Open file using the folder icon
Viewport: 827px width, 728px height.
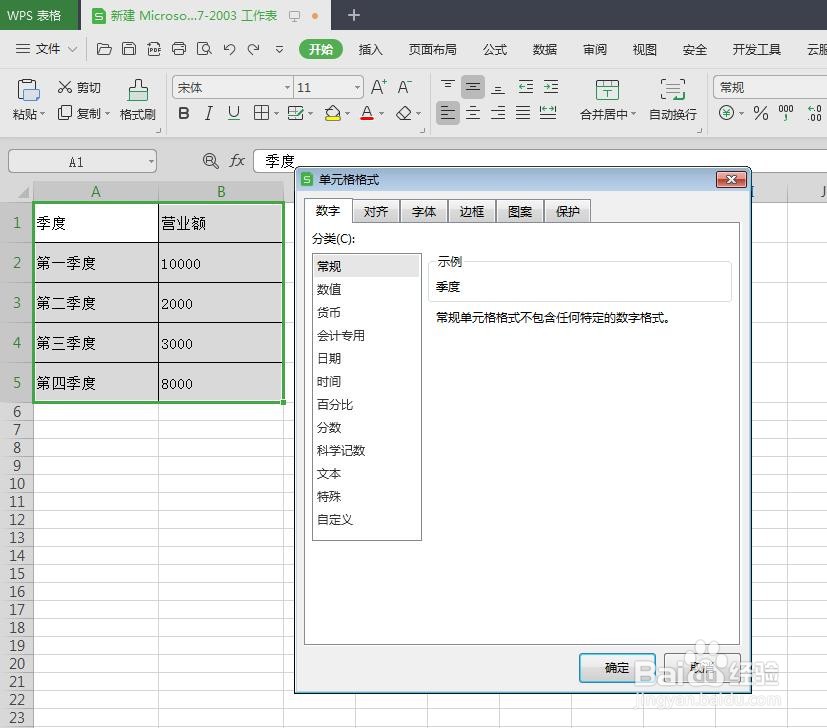pyautogui.click(x=104, y=49)
